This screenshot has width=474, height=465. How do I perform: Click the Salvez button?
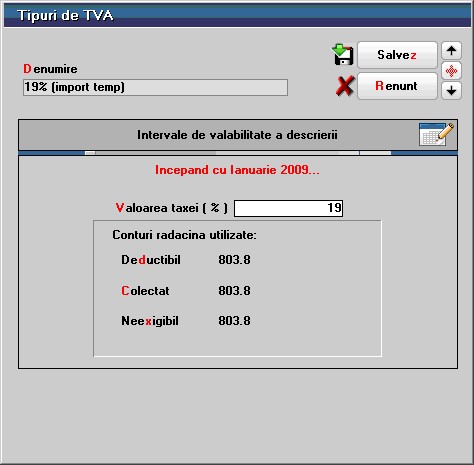coord(397,55)
